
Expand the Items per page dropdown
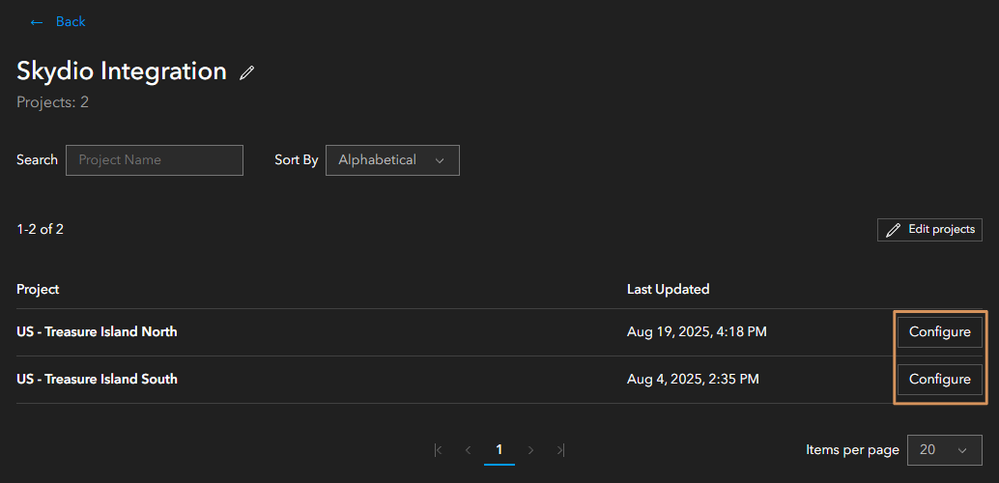pos(943,450)
